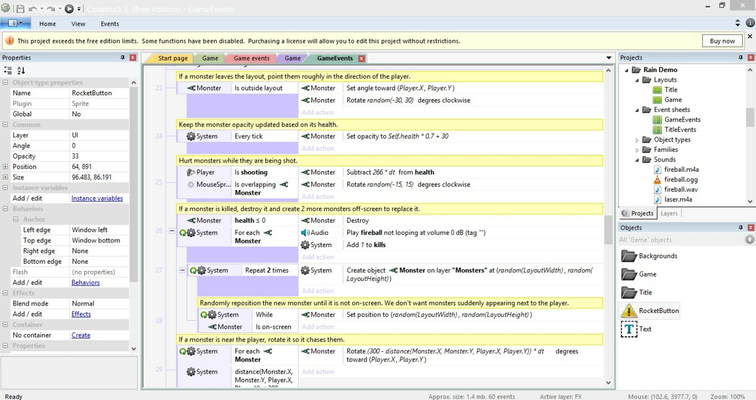Image resolution: width=756 pixels, height=400 pixels.
Task: Click the Buy now button
Action: coord(720,41)
